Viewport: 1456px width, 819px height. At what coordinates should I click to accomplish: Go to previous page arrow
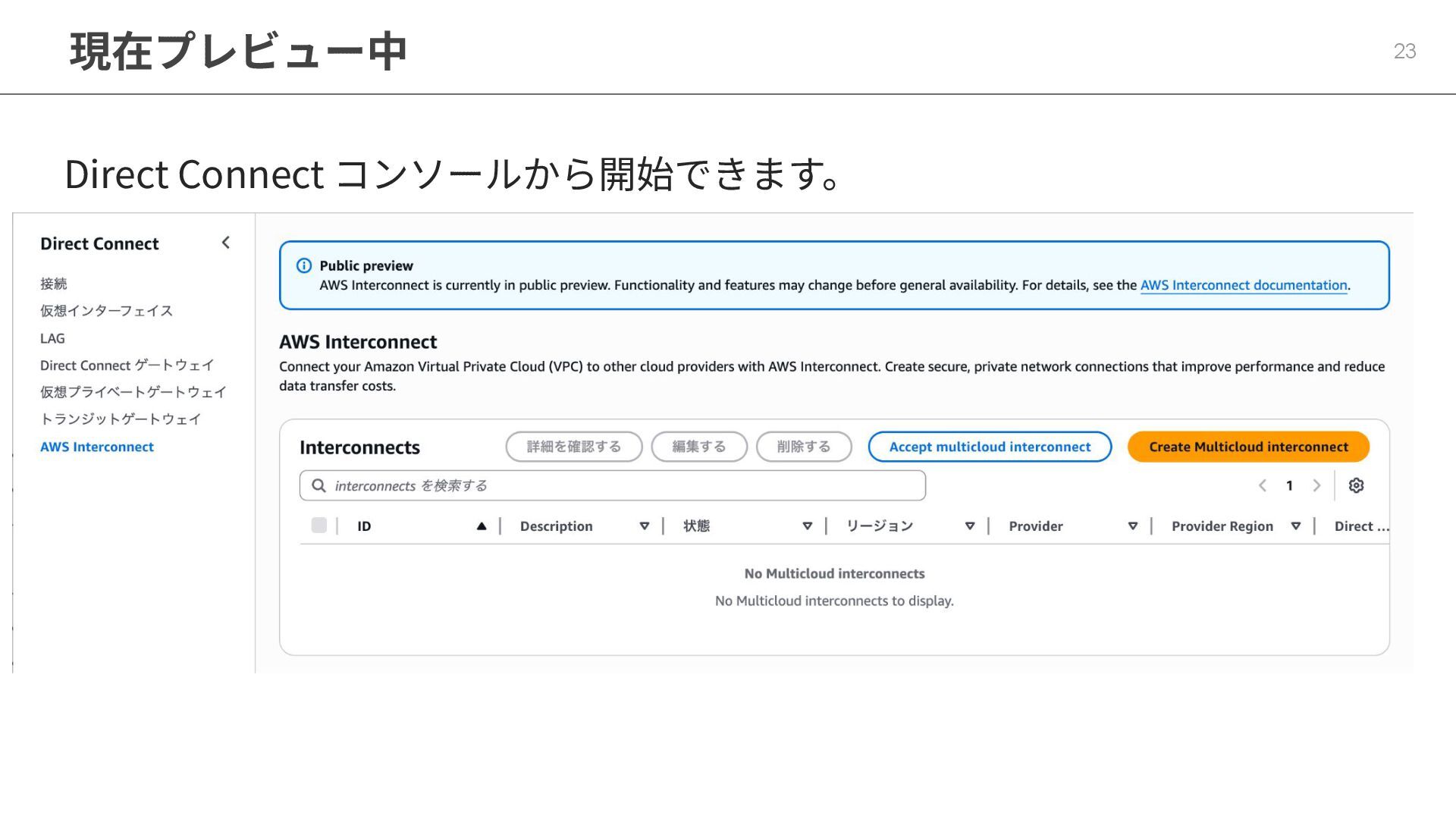(x=1262, y=485)
